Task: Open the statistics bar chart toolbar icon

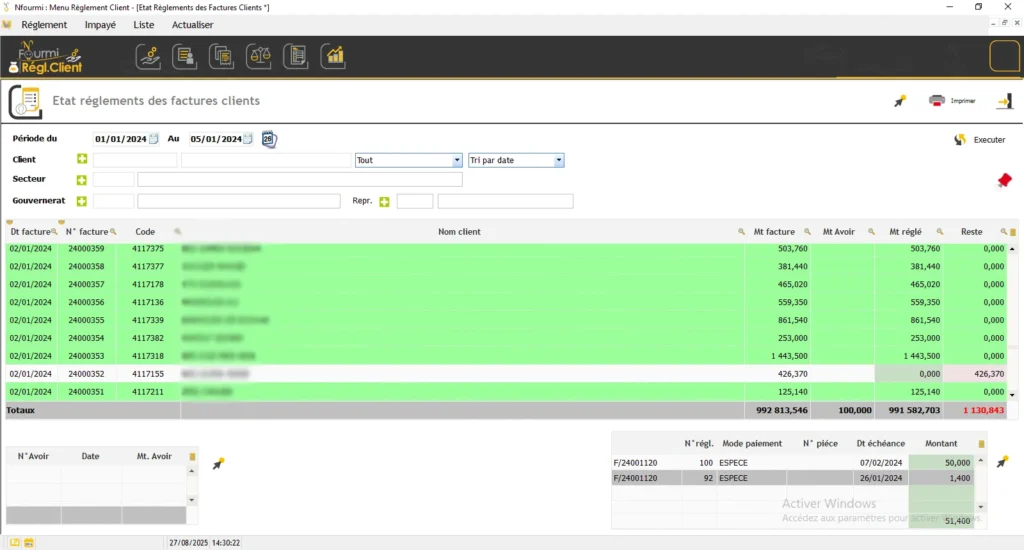Action: coord(334,57)
